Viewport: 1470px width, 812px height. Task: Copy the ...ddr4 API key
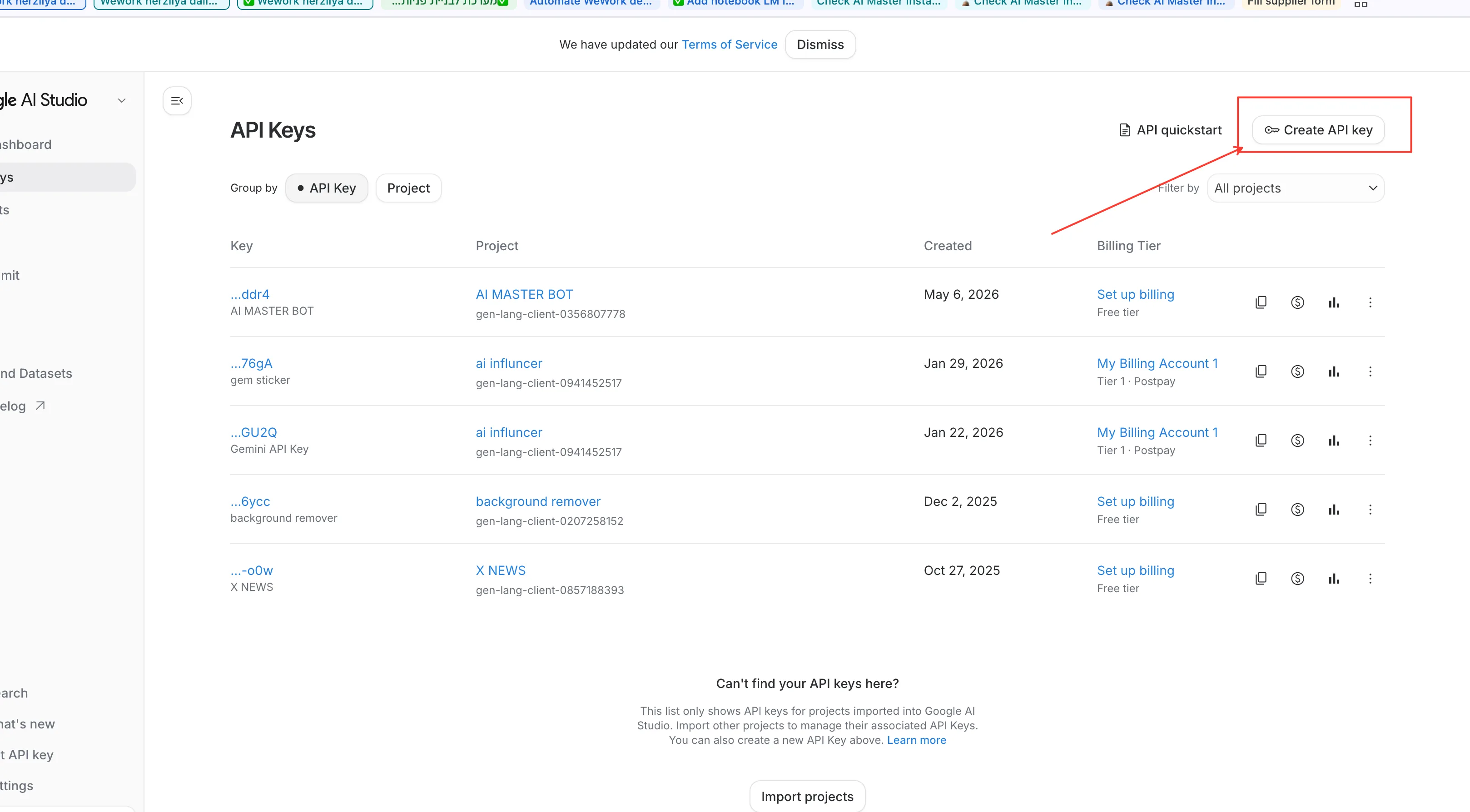(1261, 302)
